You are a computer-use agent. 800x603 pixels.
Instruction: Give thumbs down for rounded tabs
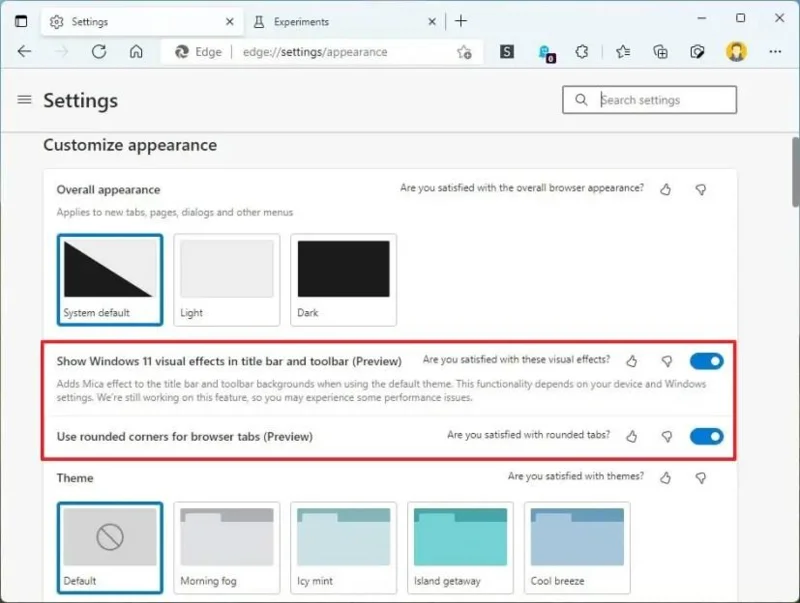click(667, 436)
